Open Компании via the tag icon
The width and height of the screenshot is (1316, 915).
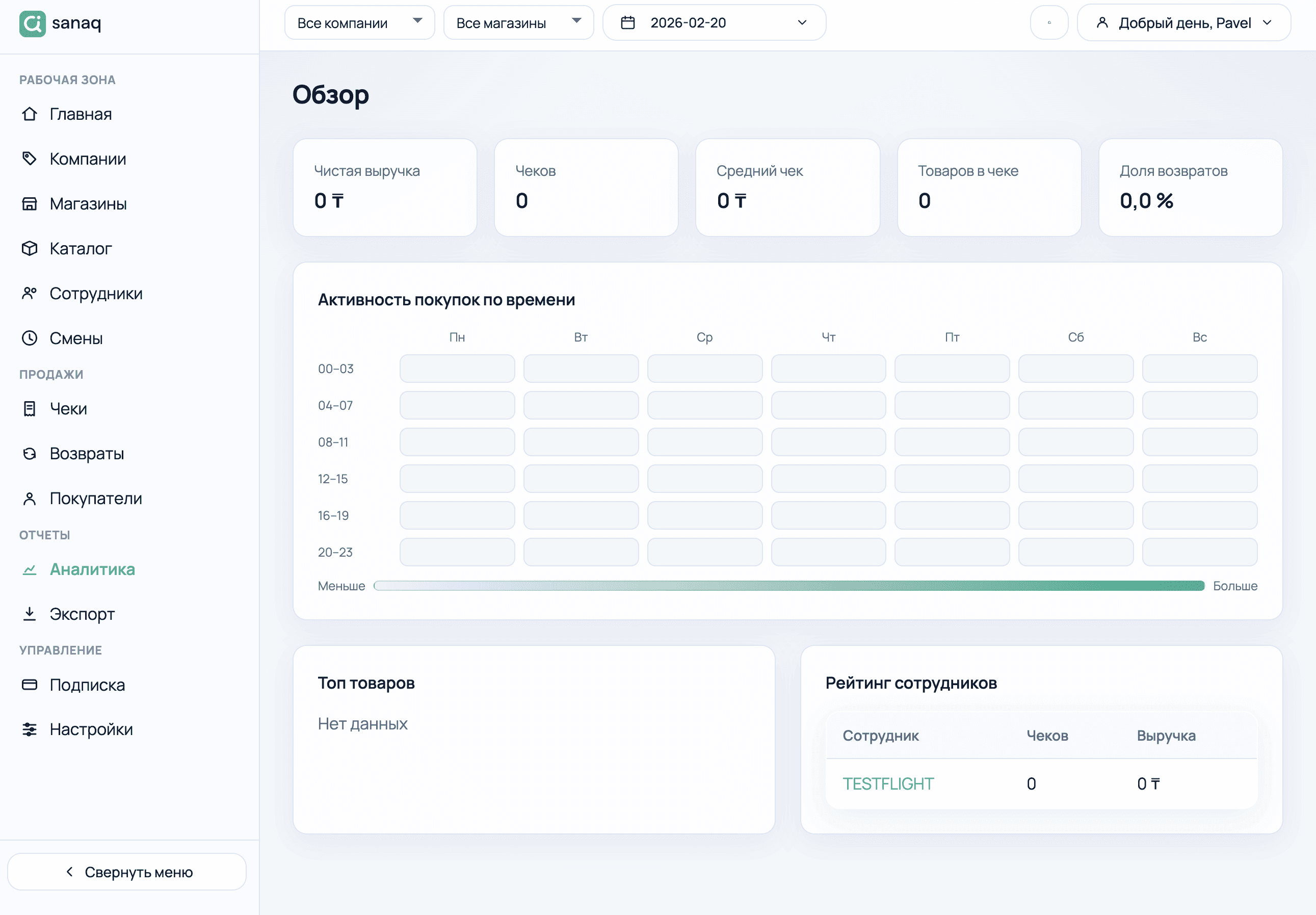31,159
